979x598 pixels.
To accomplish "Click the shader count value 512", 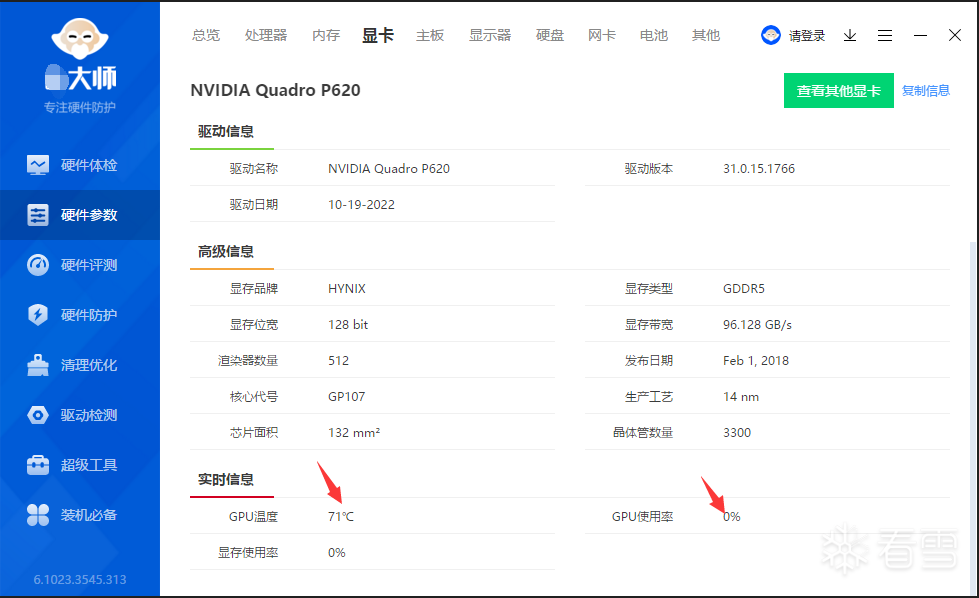I will [338, 361].
